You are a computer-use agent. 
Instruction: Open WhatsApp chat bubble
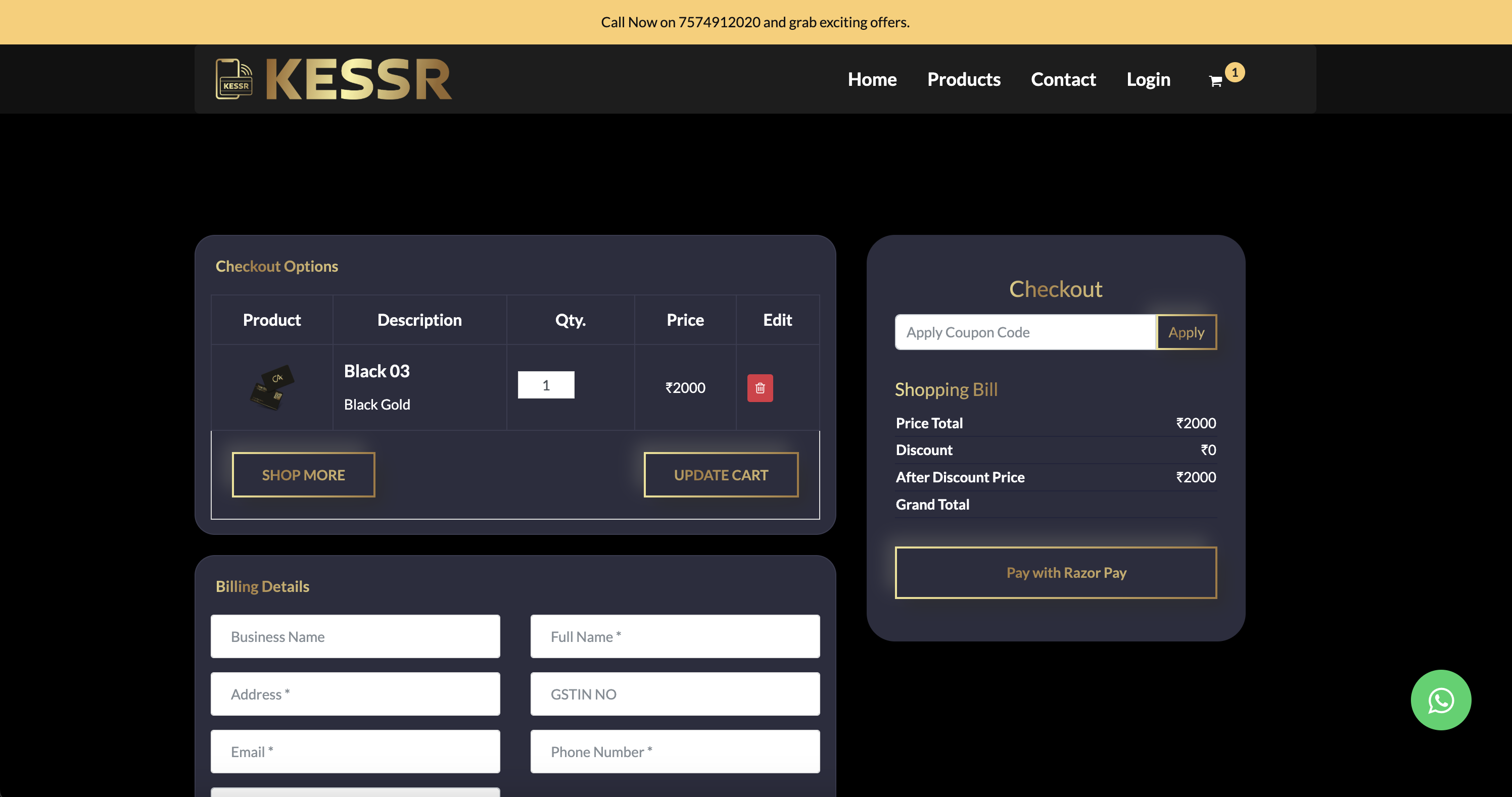coord(1440,700)
